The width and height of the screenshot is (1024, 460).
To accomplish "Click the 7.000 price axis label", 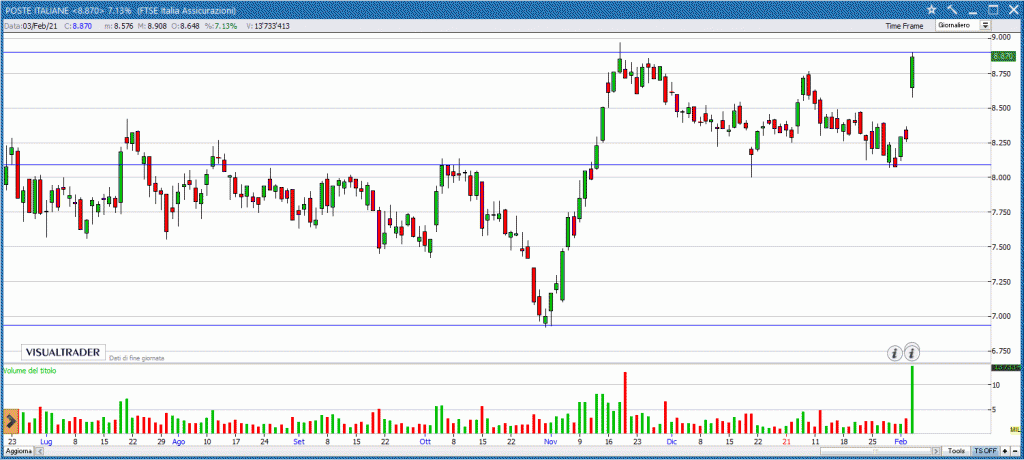I will click(1003, 316).
